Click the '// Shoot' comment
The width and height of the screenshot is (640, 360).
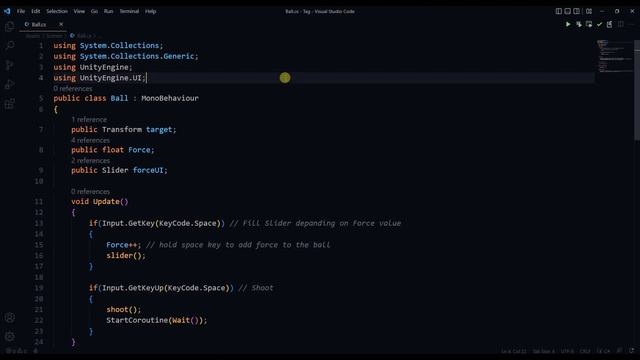[256, 288]
